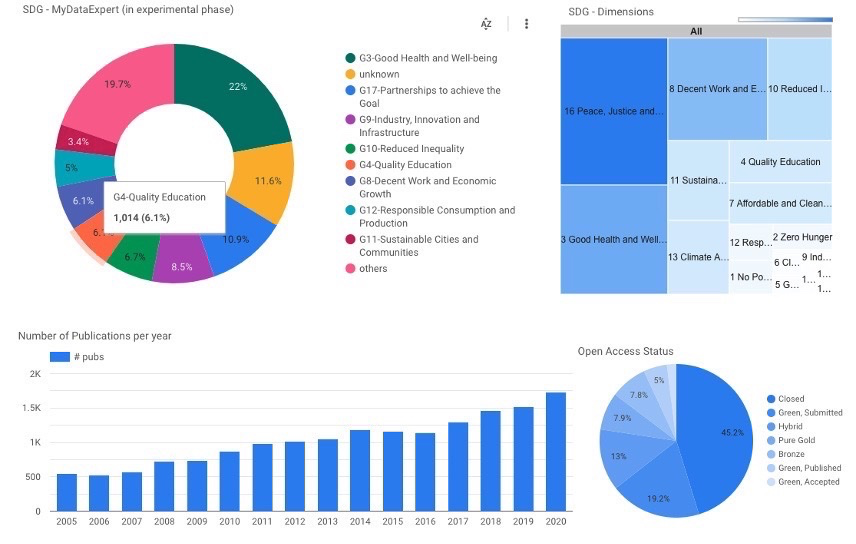This screenshot has height=544, width=856.
Task: Drill into 13 Climate treemap cell
Action: point(697,257)
